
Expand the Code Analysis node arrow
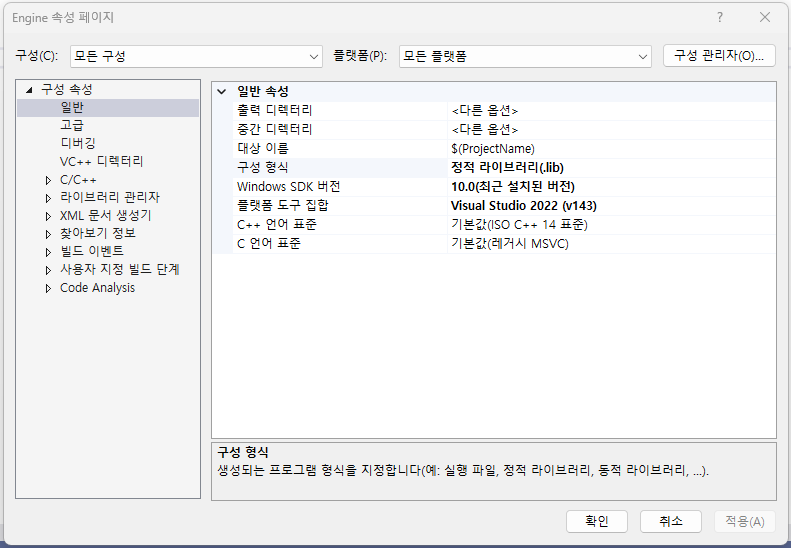click(48, 288)
